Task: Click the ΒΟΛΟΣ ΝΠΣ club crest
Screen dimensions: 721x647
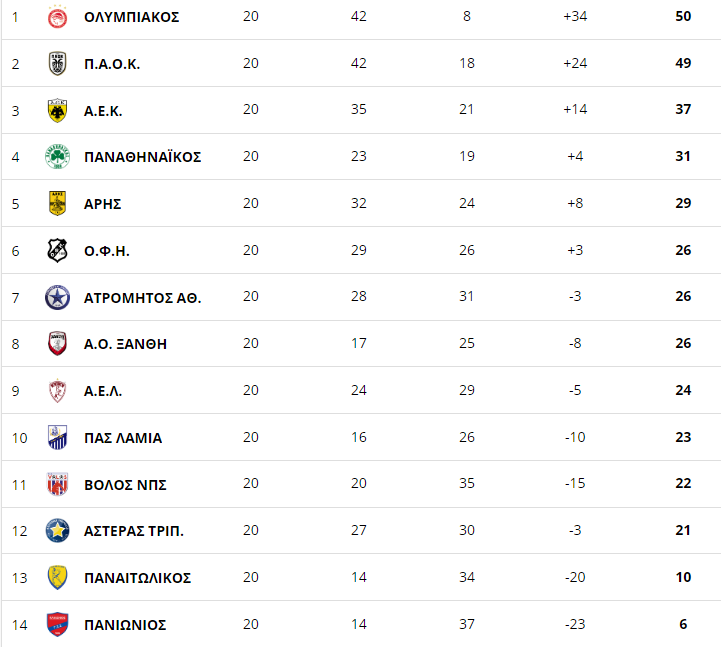Action: 57,484
